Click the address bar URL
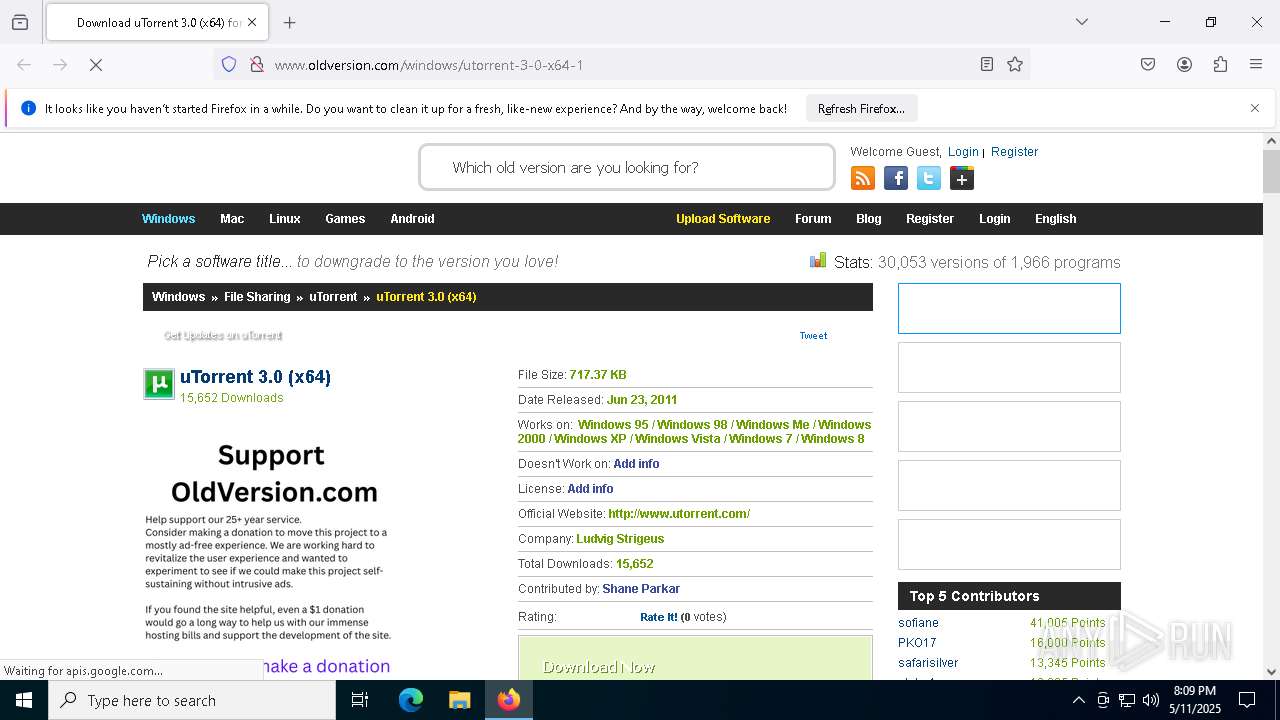Viewport: 1280px width, 720px height. pyautogui.click(x=429, y=65)
